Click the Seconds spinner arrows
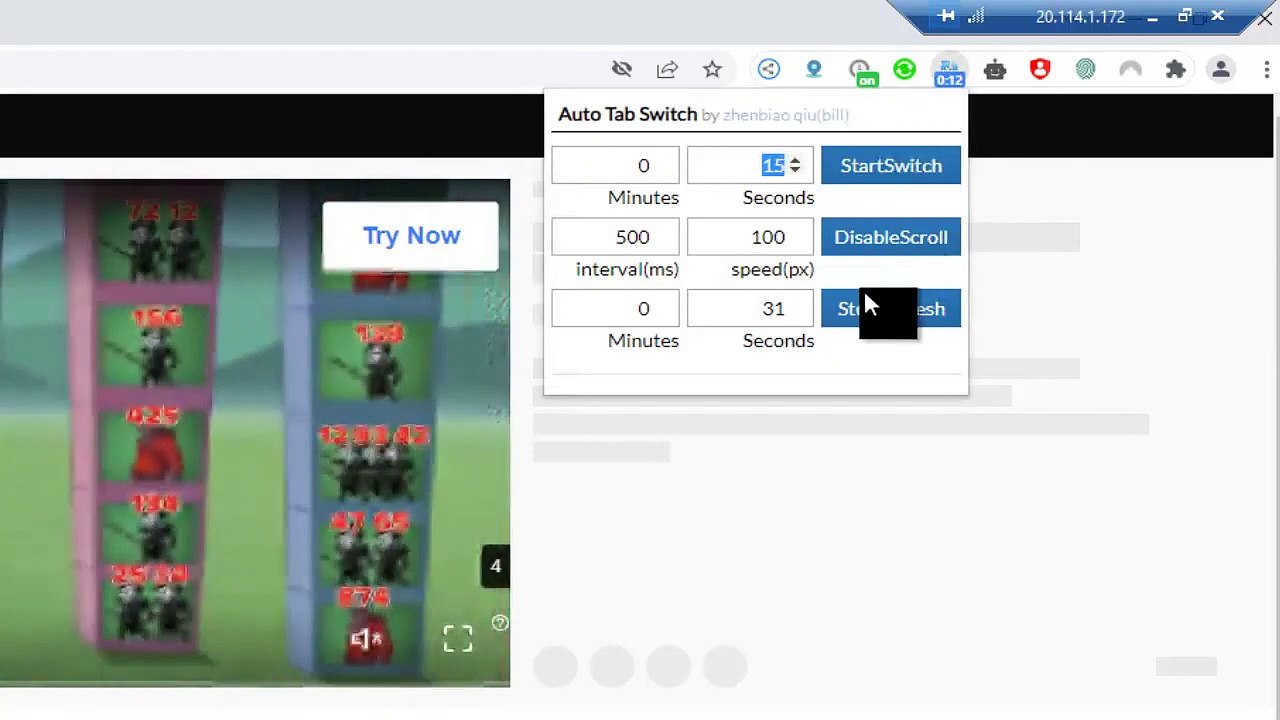Image resolution: width=1280 pixels, height=720 pixels. 795,165
